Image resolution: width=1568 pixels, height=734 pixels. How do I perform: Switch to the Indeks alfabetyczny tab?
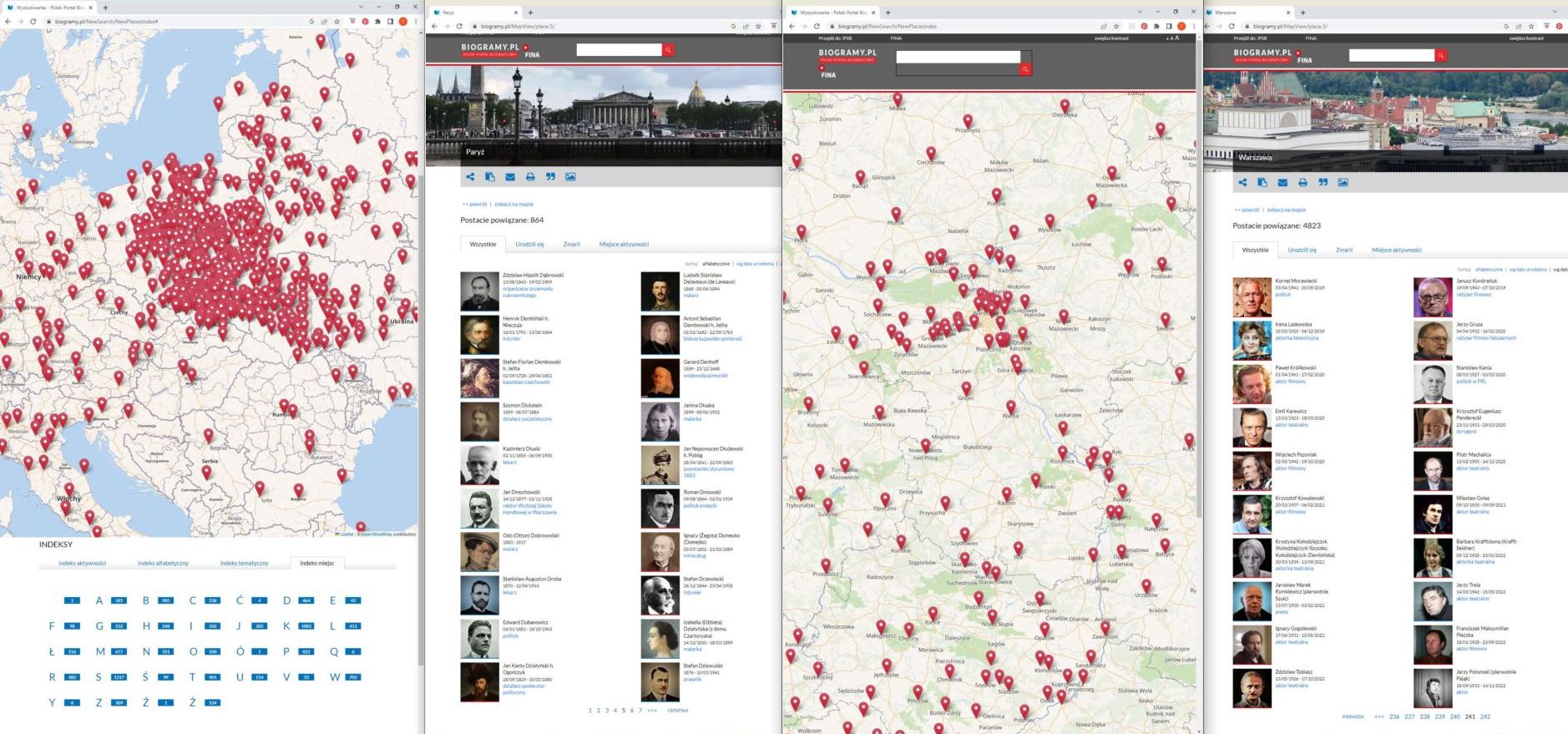(163, 564)
